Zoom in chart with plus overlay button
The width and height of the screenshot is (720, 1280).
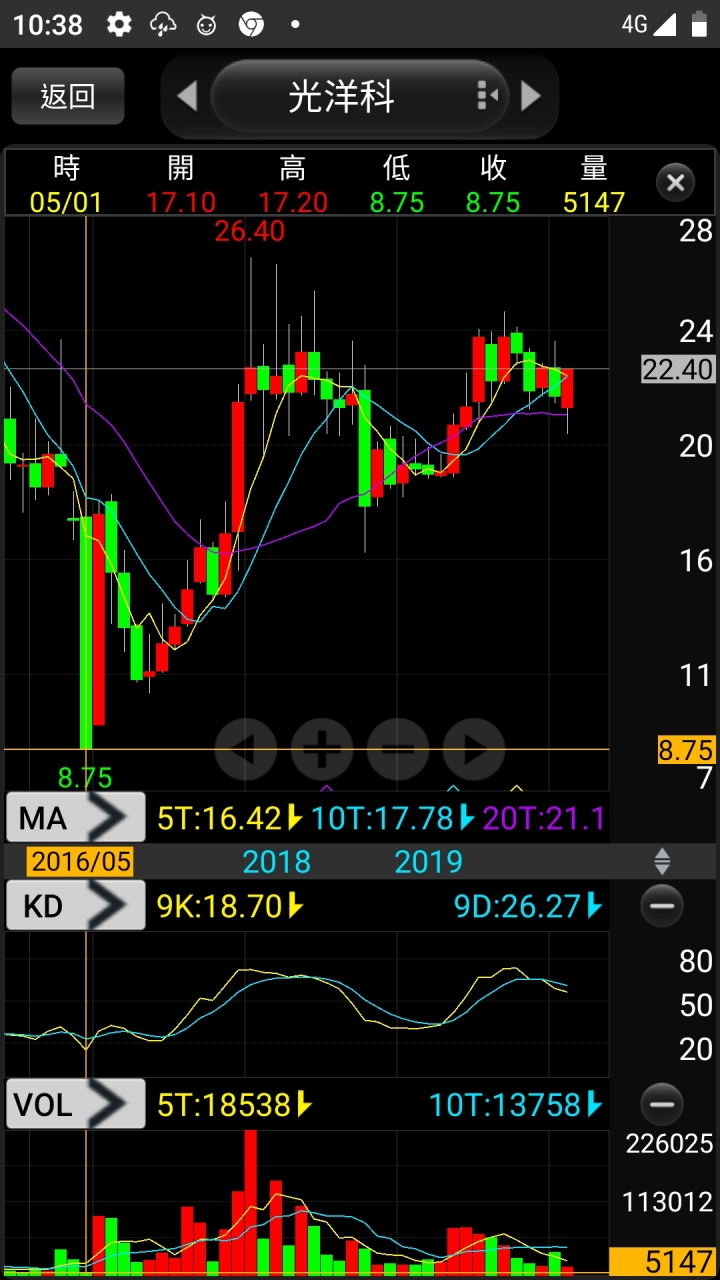[x=322, y=748]
